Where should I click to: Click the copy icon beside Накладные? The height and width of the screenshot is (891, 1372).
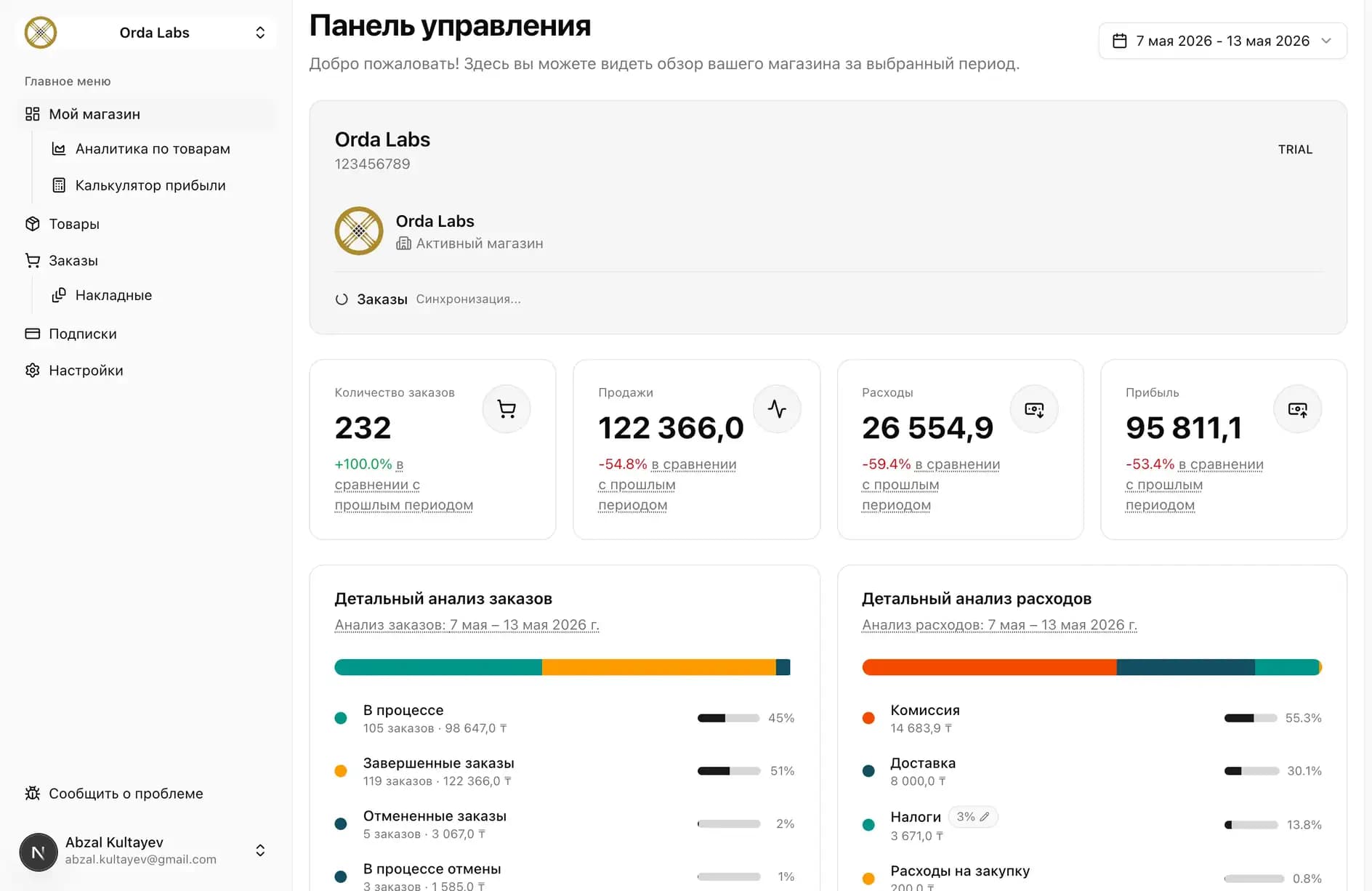tap(59, 295)
